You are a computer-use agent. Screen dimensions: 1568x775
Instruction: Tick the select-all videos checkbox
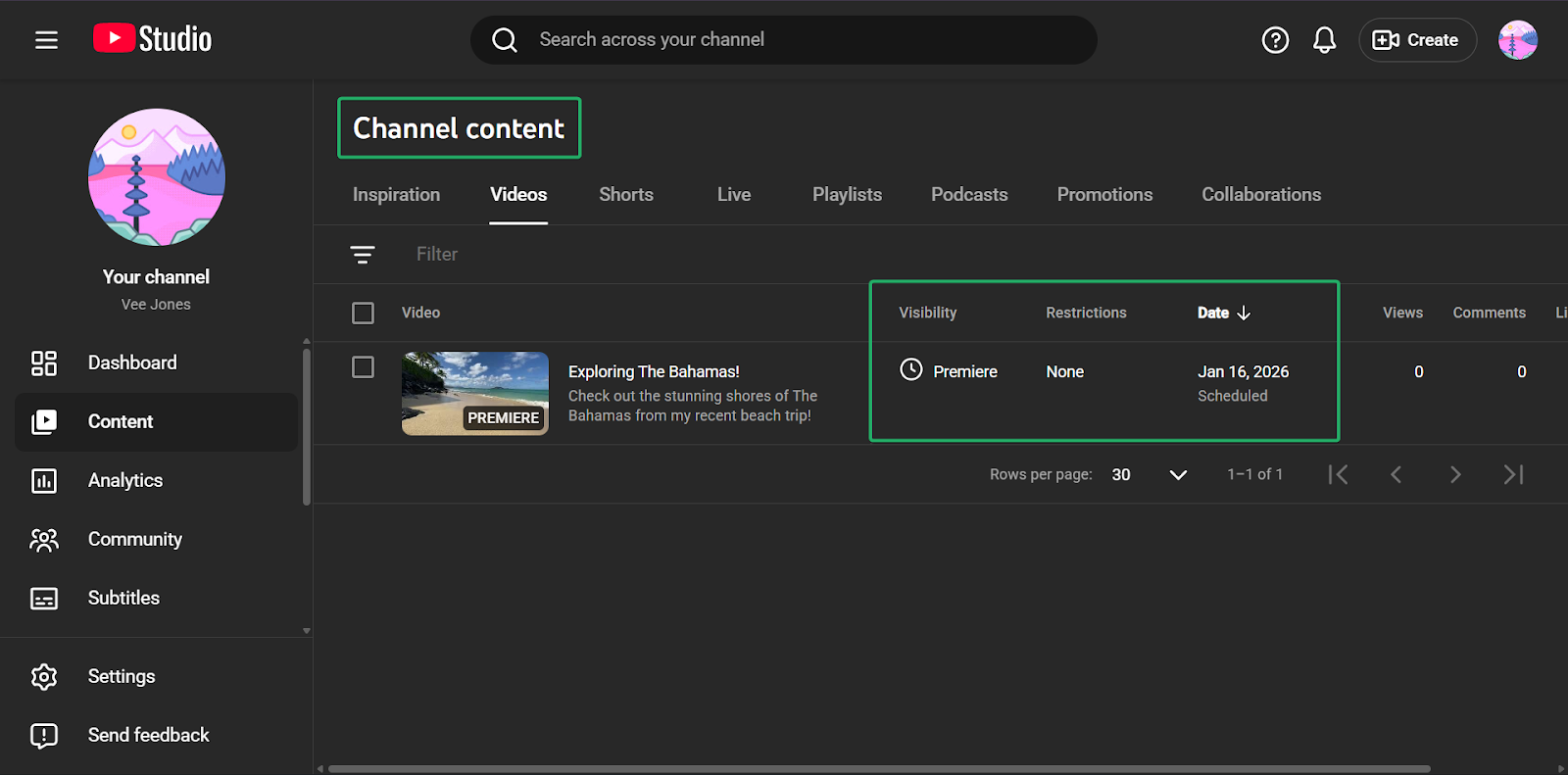point(363,313)
